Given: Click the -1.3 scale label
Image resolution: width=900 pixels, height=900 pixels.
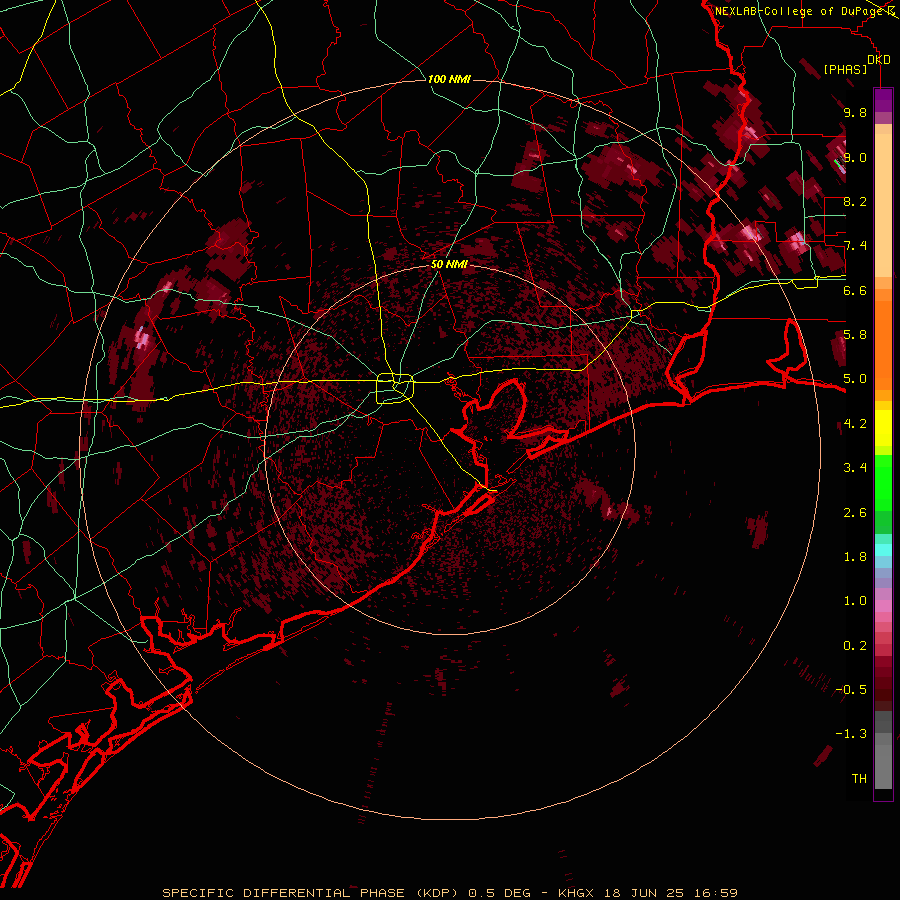Looking at the screenshot, I should (x=852, y=734).
